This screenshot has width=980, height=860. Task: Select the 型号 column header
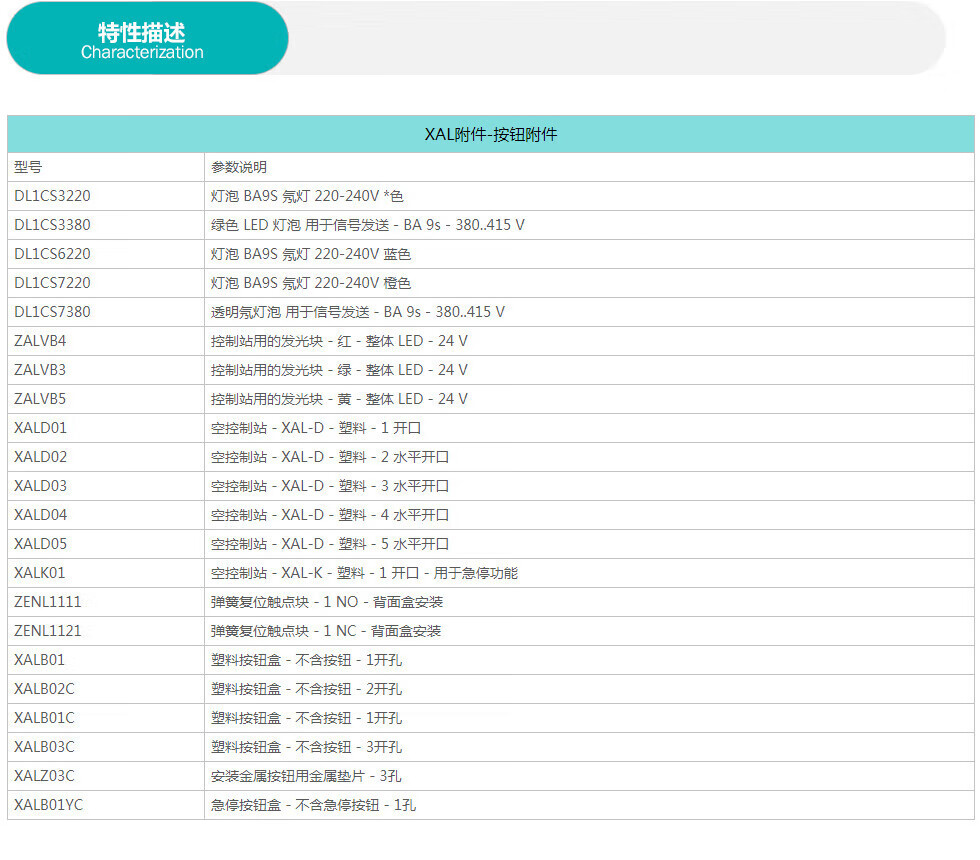[28, 167]
